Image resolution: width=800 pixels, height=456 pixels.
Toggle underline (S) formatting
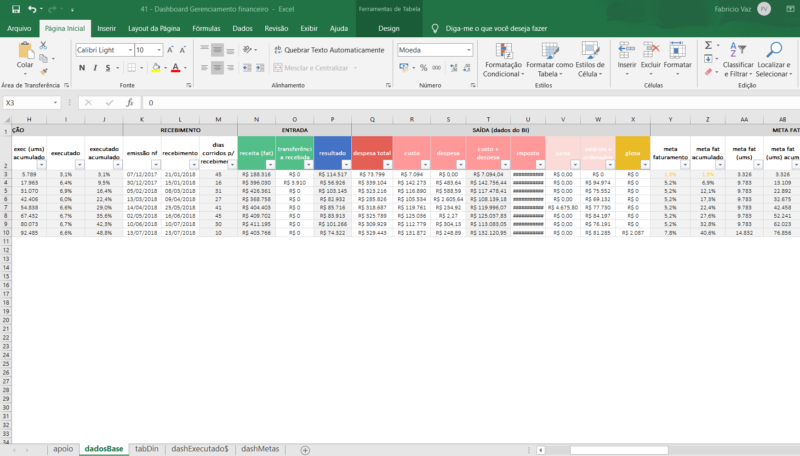pyautogui.click(x=108, y=68)
